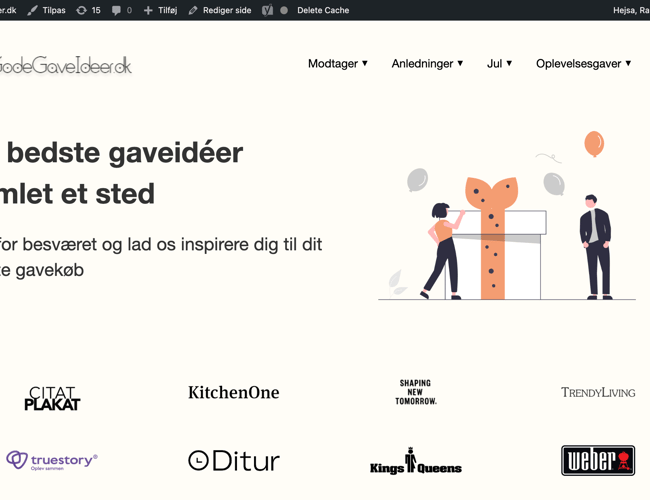The image size is (650, 500).
Task: Click the Citat Plakat logo
Action: 52,398
